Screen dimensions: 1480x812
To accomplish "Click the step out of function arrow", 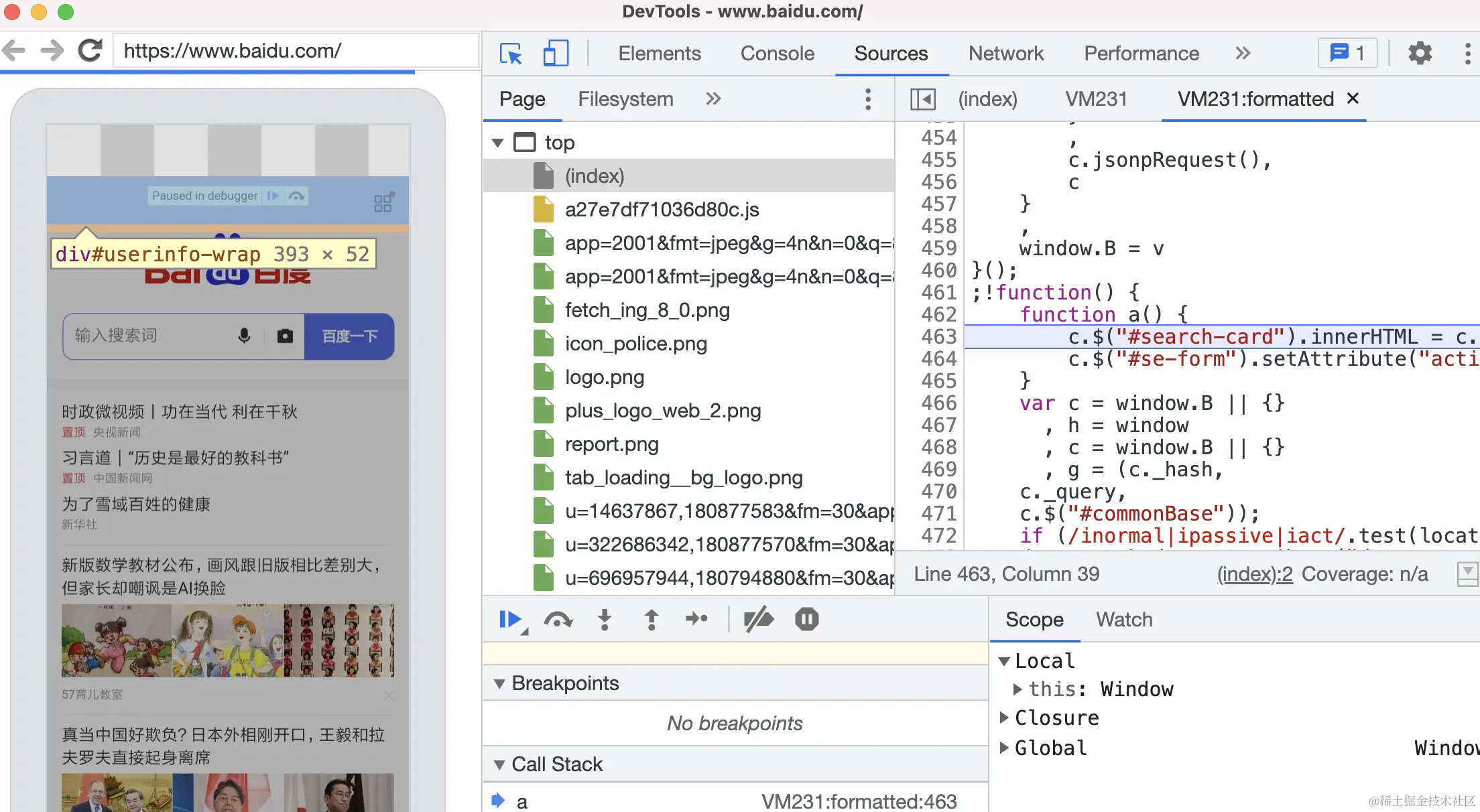I will point(651,619).
